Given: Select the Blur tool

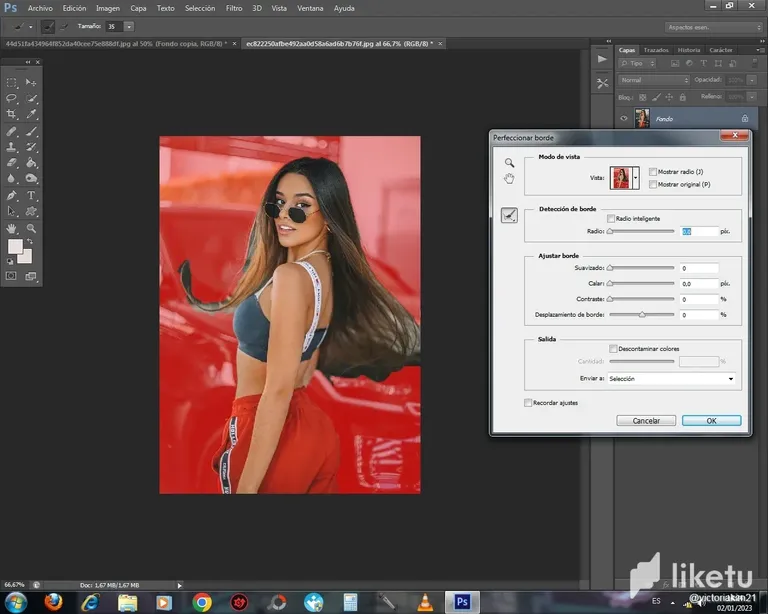Looking at the screenshot, I should tap(11, 178).
